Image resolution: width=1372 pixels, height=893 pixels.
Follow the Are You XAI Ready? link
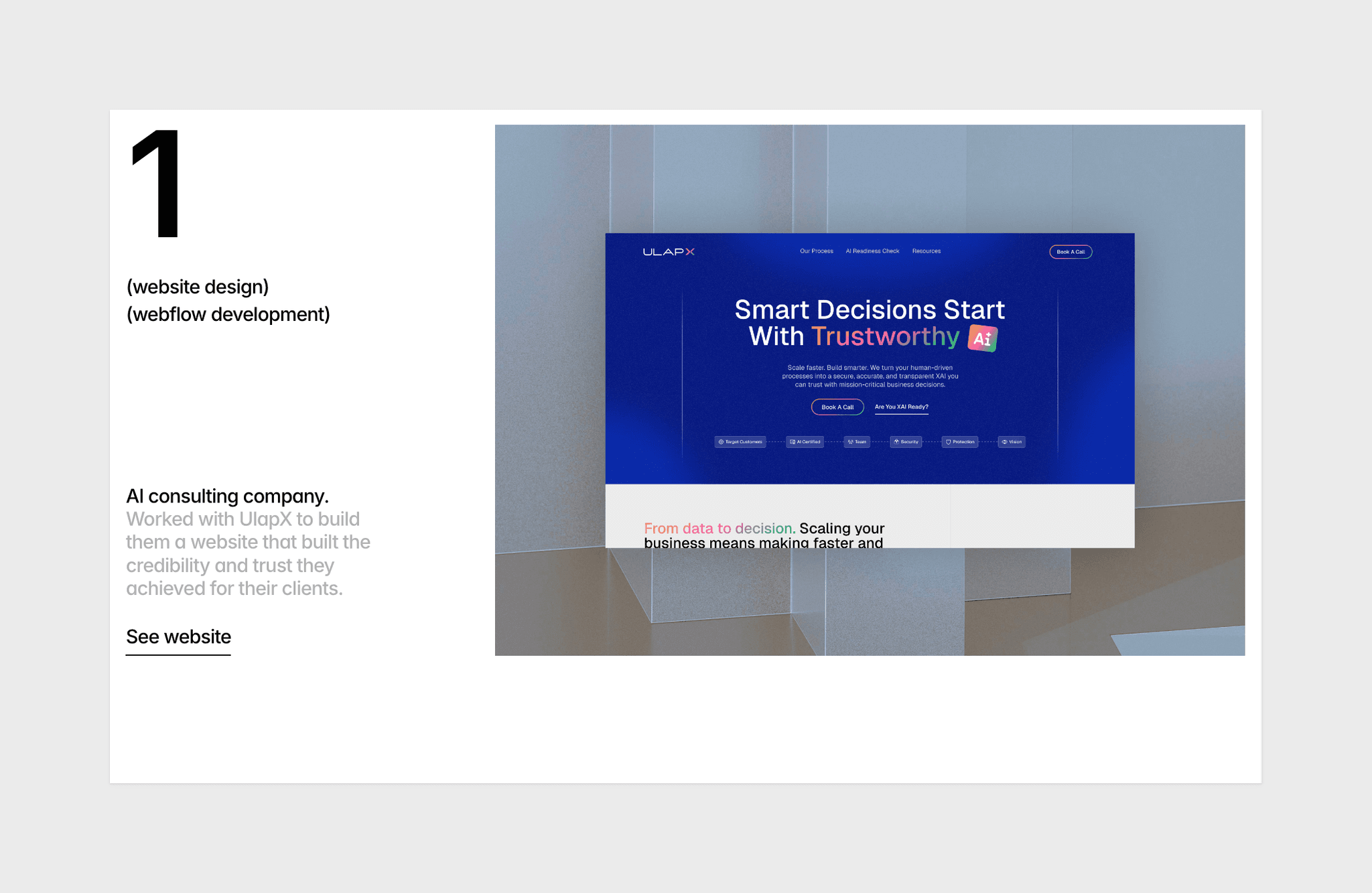tap(901, 407)
